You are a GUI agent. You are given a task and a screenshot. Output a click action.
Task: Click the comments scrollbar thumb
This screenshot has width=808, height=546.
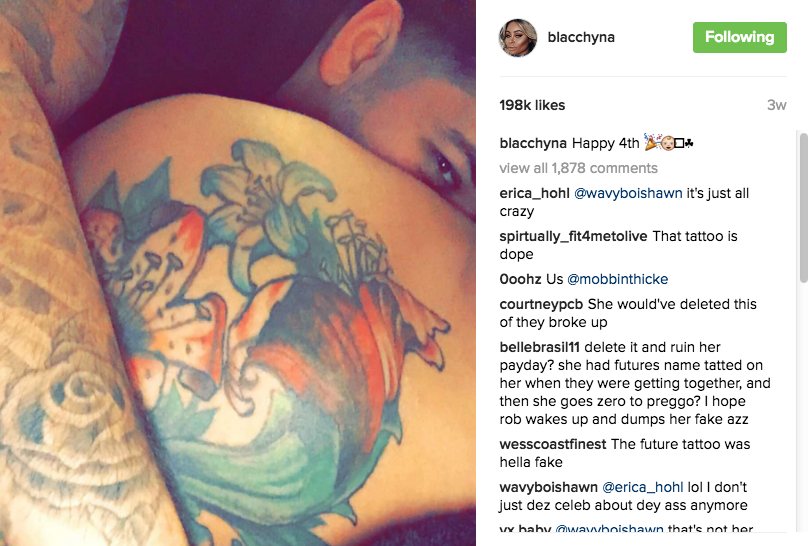[x=803, y=208]
